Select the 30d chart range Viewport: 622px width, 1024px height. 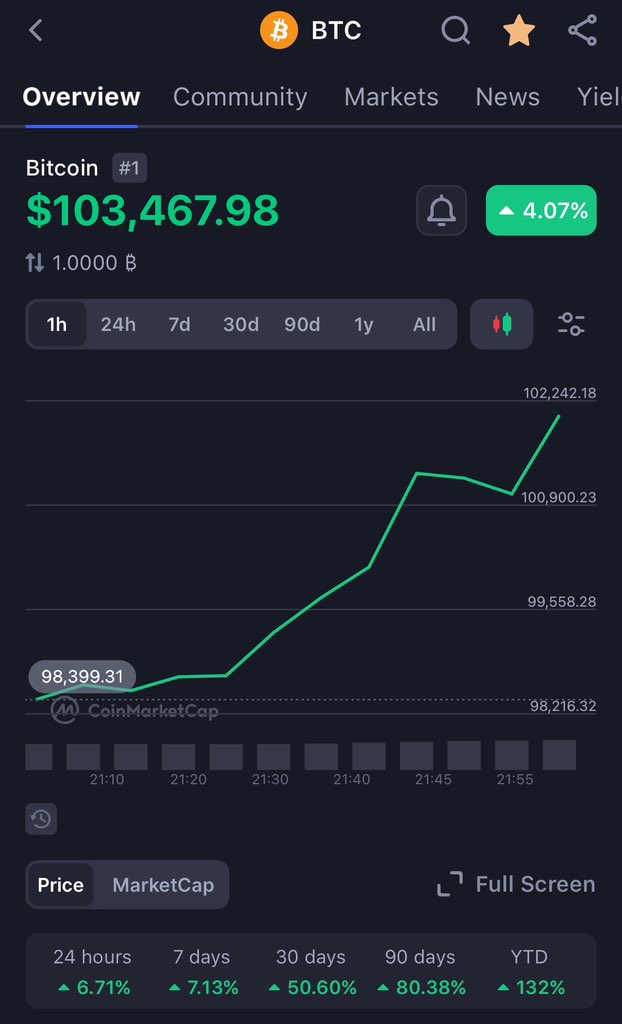241,324
